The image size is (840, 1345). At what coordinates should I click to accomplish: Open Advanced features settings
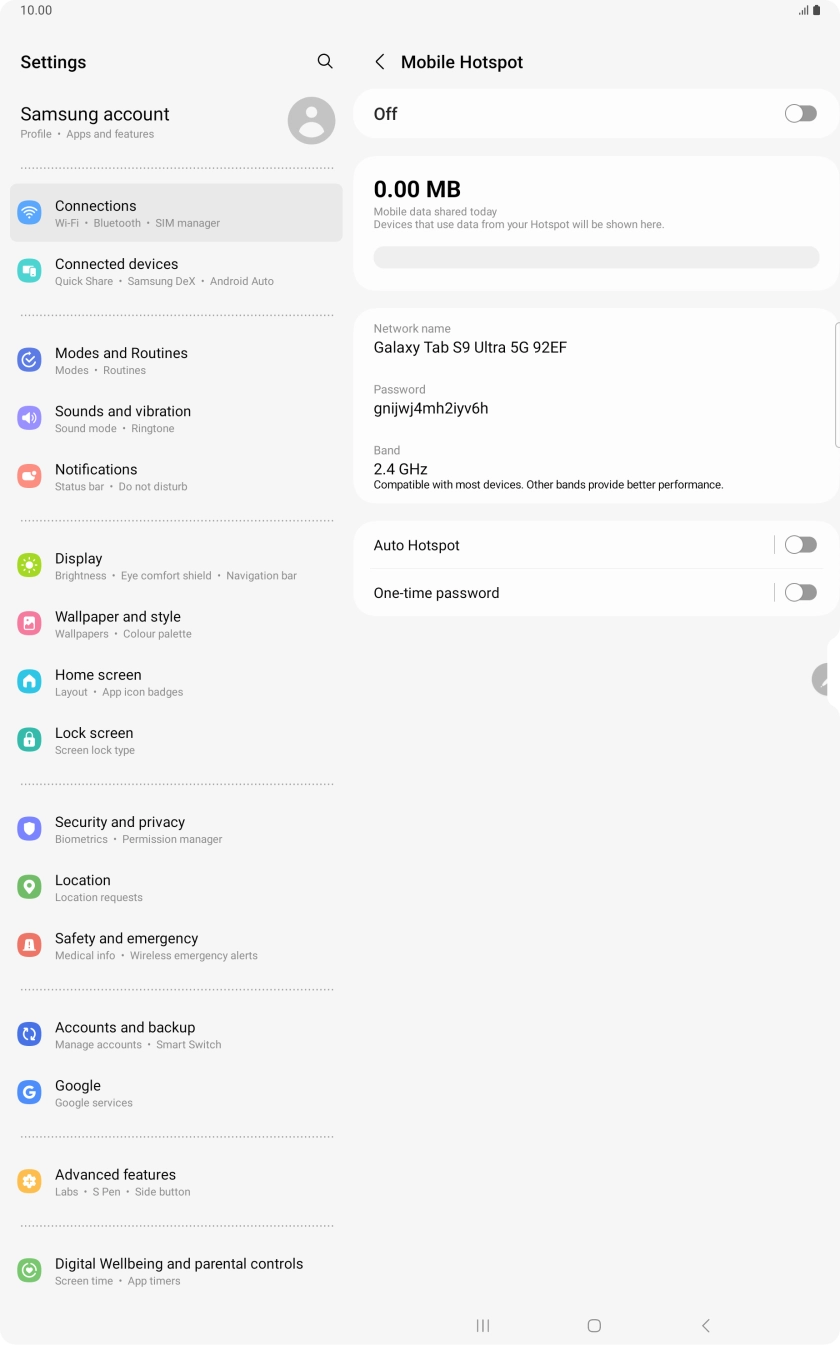pos(176,1182)
